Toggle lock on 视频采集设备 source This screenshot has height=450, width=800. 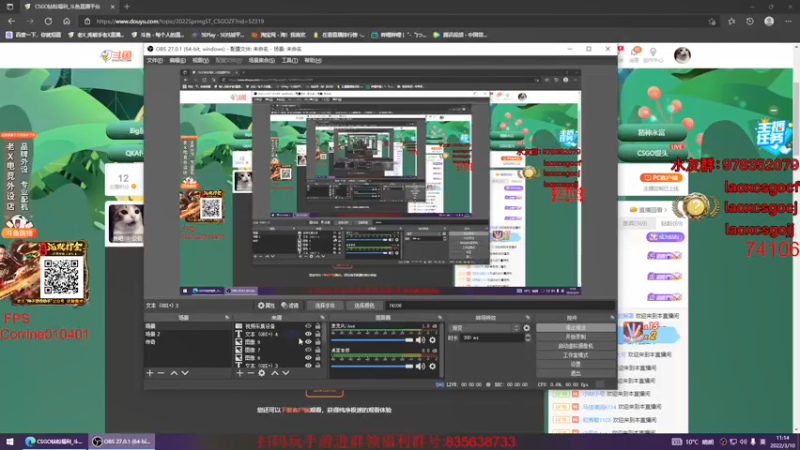pyautogui.click(x=318, y=326)
